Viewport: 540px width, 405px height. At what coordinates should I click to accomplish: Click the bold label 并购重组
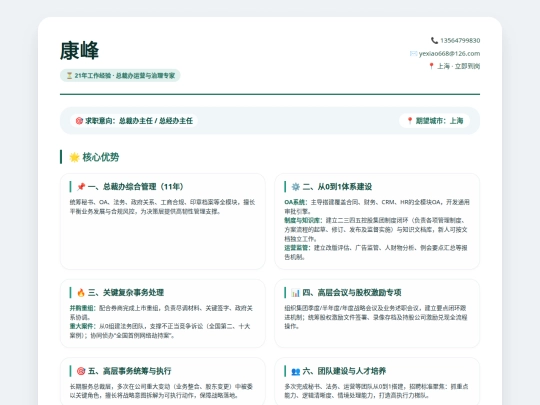pyautogui.click(x=82, y=308)
